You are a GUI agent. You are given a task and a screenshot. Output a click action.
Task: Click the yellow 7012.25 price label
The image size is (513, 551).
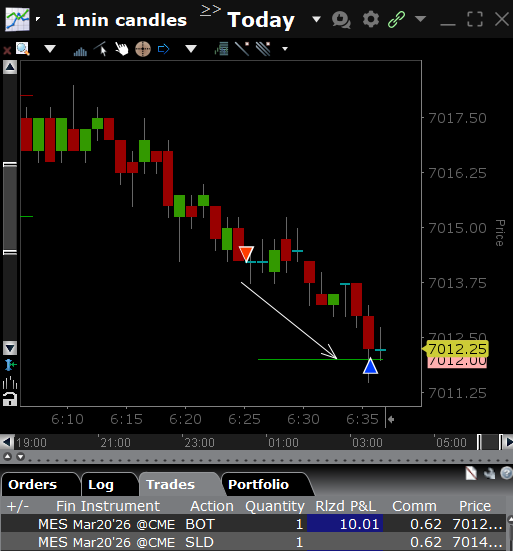pos(456,349)
